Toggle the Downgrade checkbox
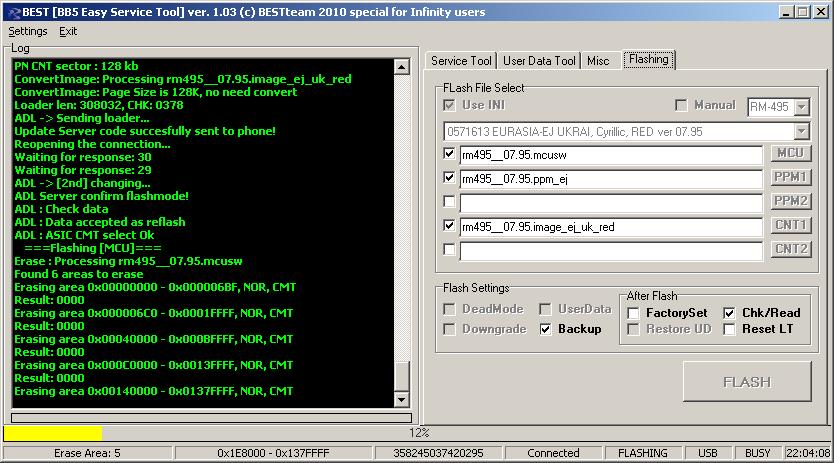The width and height of the screenshot is (834, 463). [x=449, y=329]
